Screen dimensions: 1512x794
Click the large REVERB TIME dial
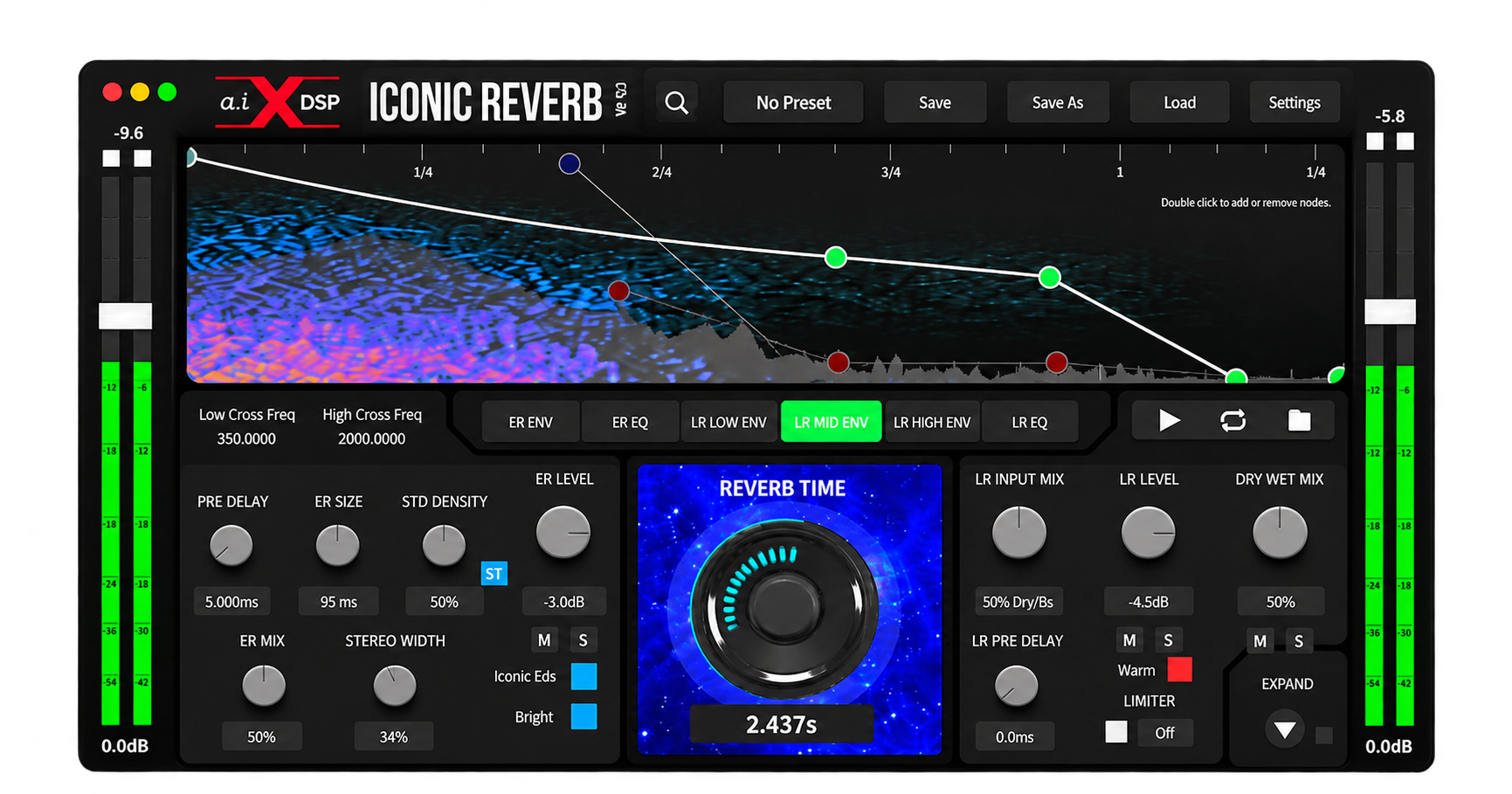click(x=783, y=607)
